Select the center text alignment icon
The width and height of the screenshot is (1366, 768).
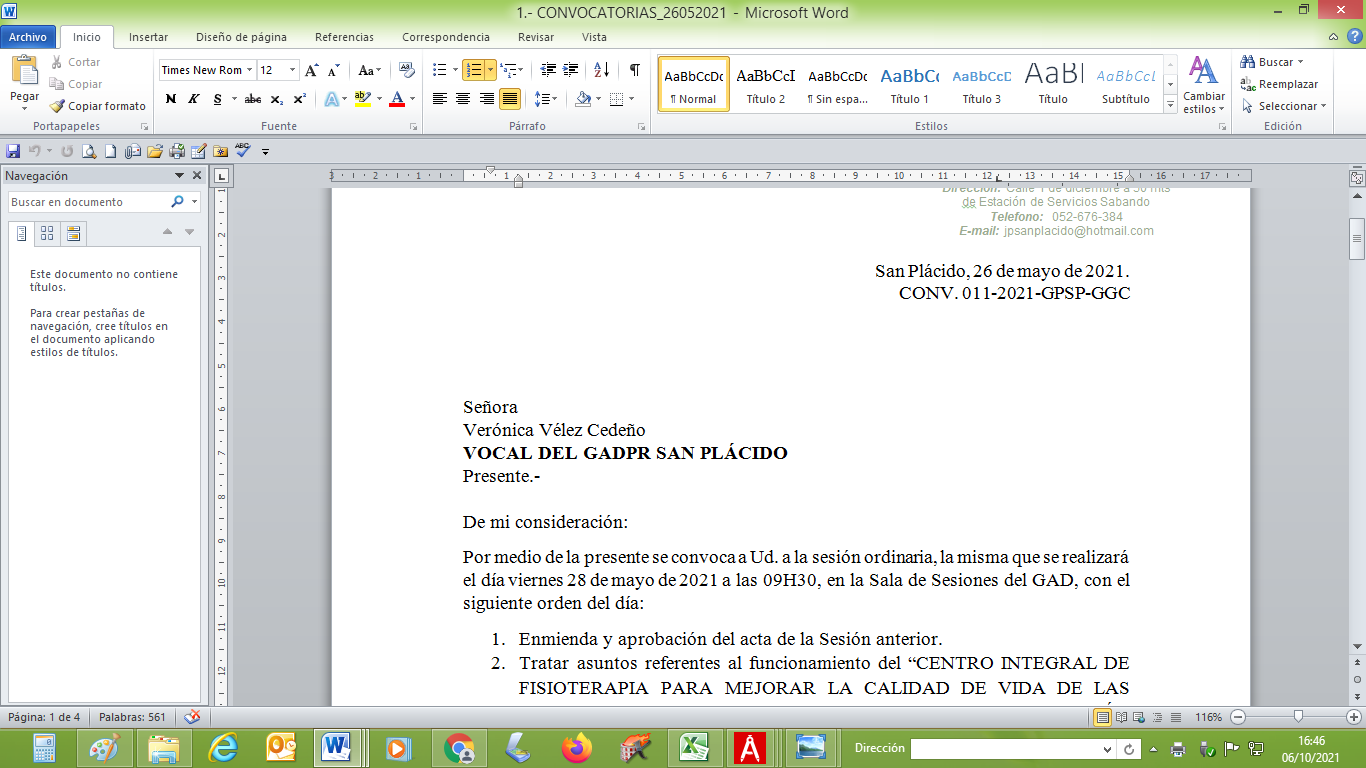click(463, 99)
